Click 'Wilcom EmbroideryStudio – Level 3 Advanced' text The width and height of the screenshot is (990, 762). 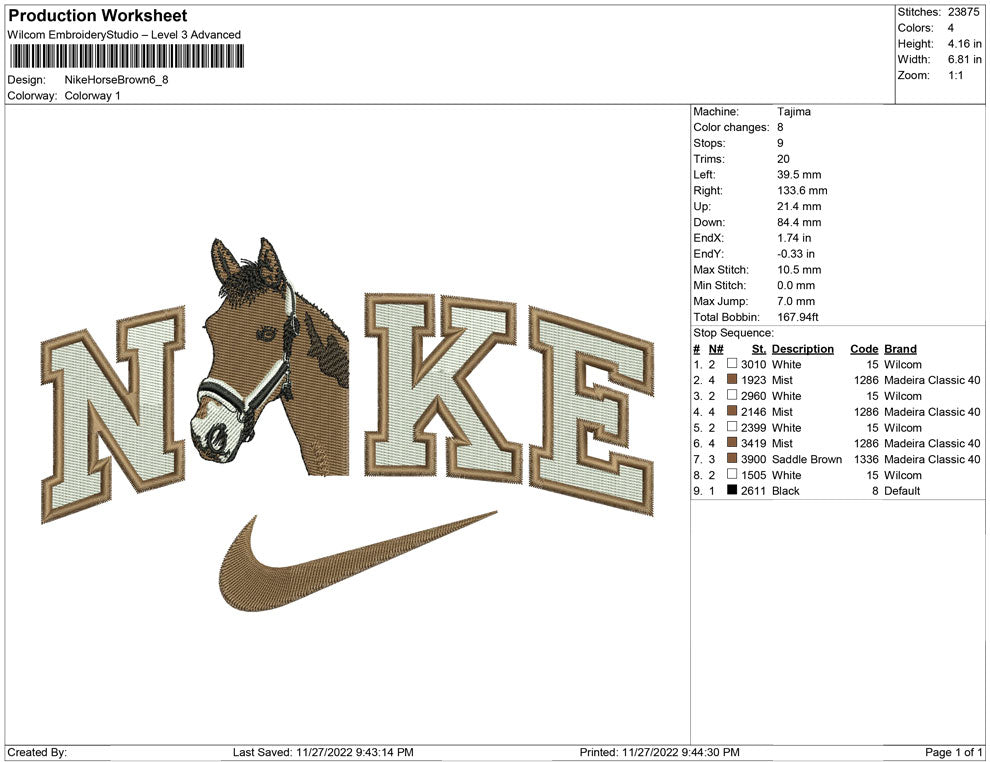pos(124,35)
